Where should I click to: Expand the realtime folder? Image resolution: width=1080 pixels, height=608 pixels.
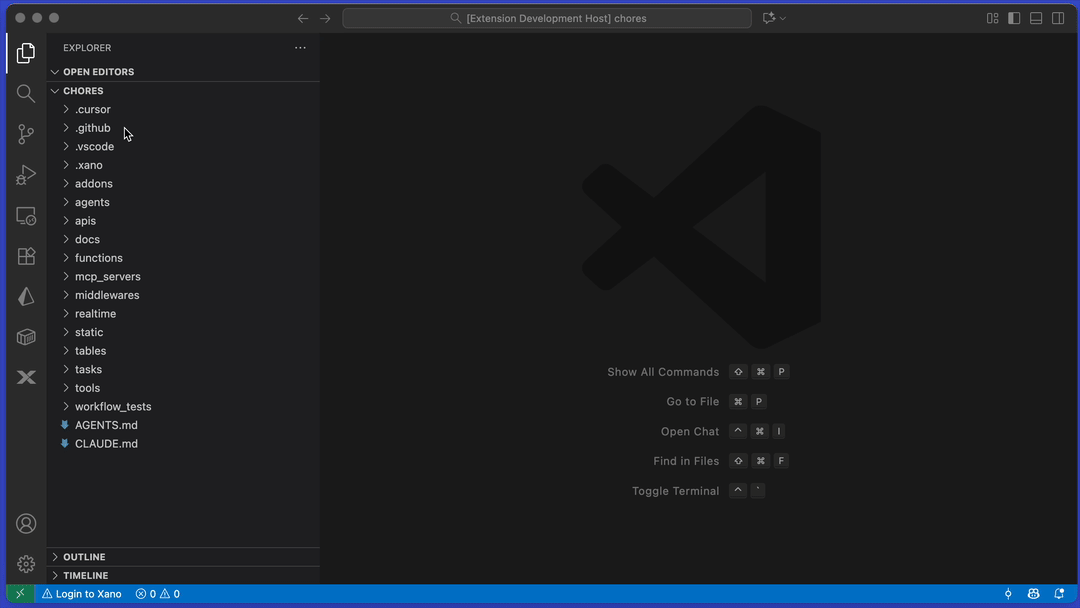click(183, 314)
